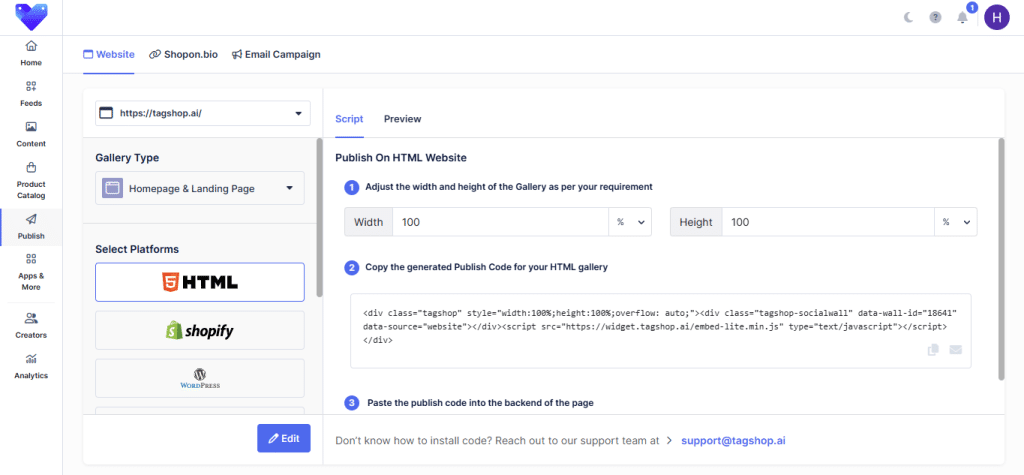Click the Height input field
1024x475 pixels.
point(827,222)
